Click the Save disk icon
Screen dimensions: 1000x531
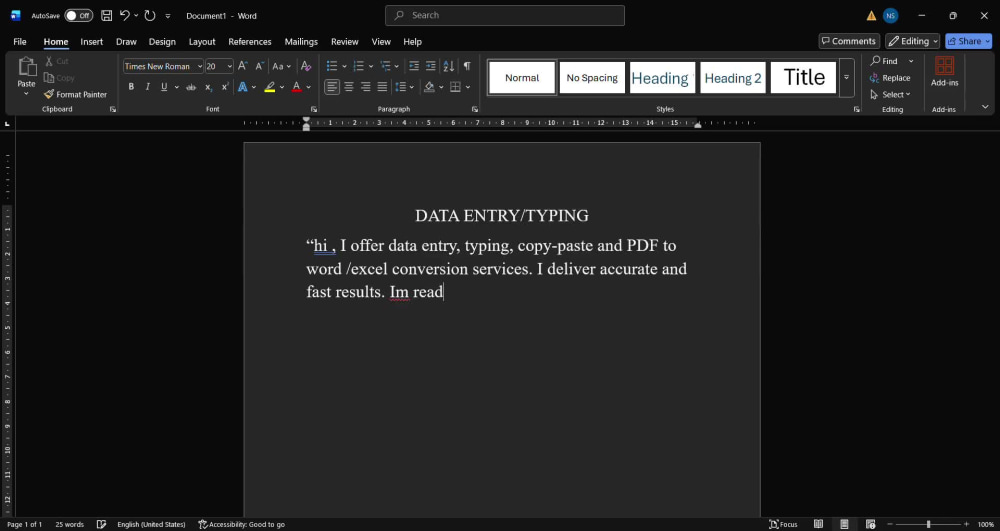point(107,15)
